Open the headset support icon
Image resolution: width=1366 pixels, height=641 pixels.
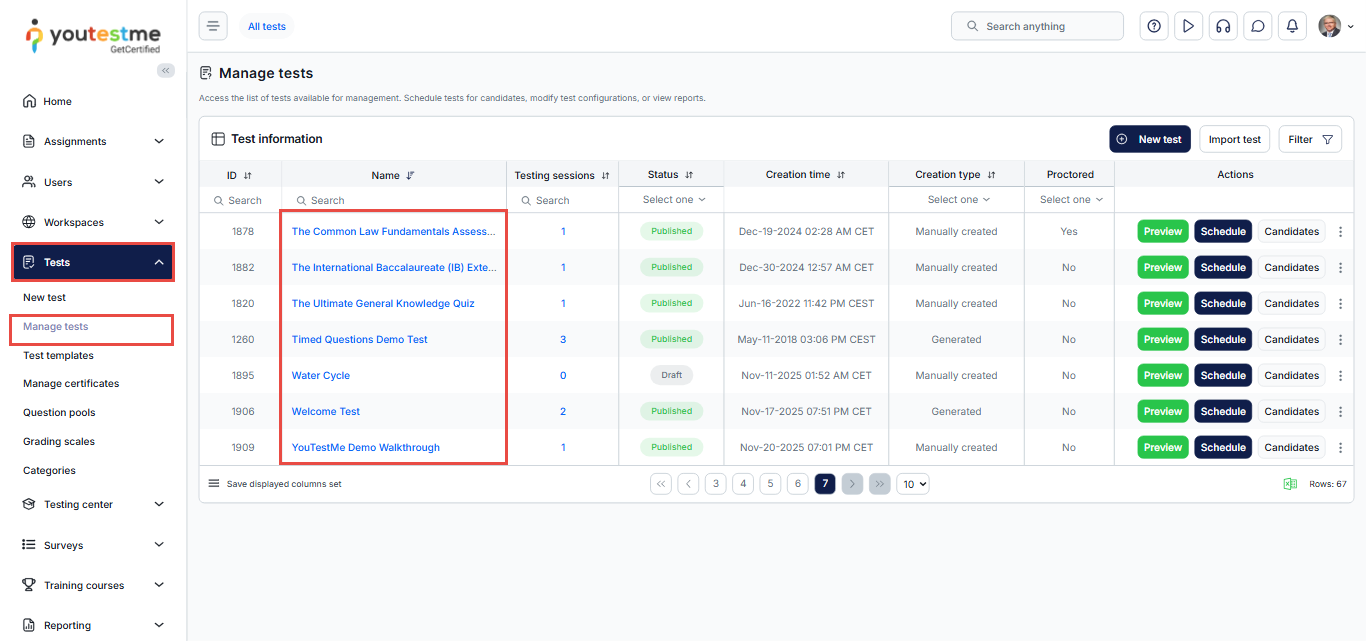pyautogui.click(x=1222, y=26)
